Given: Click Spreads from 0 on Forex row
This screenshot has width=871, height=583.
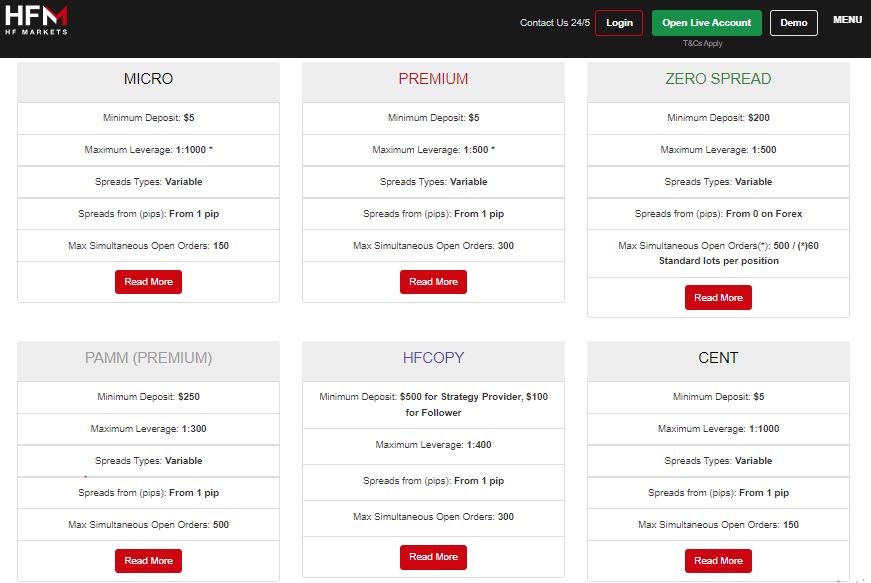Looking at the screenshot, I should click(718, 214).
